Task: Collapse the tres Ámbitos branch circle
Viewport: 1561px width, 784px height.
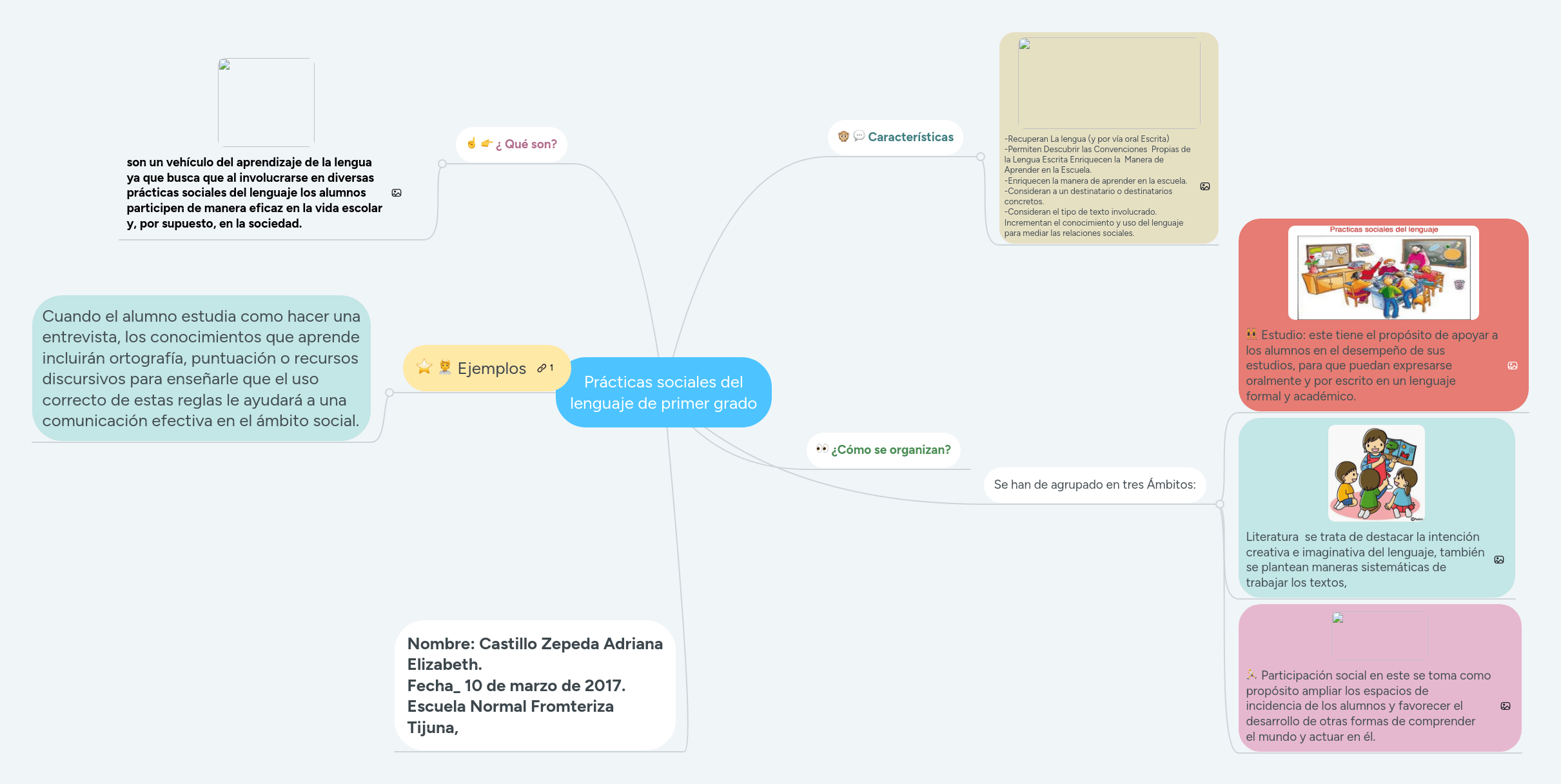Action: point(1220,504)
